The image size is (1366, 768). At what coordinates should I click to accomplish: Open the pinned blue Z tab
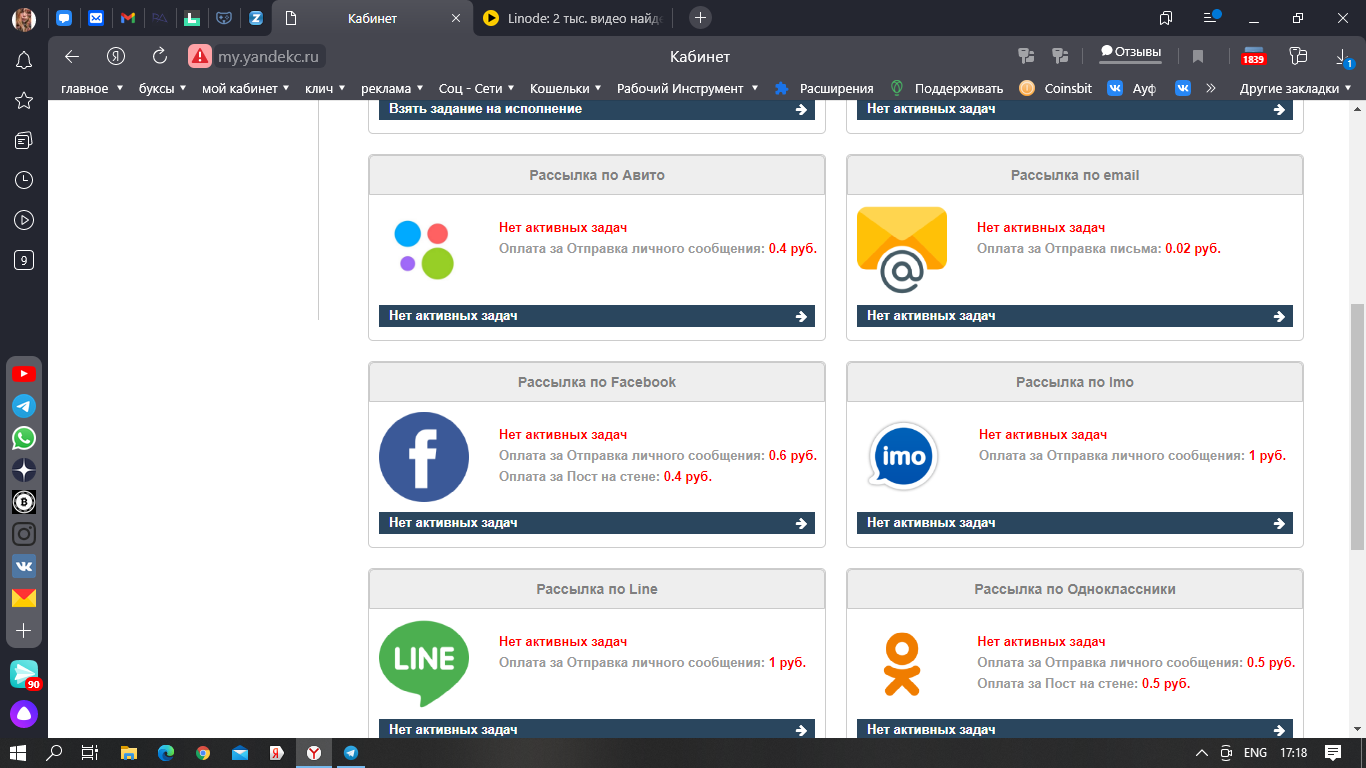coord(255,18)
